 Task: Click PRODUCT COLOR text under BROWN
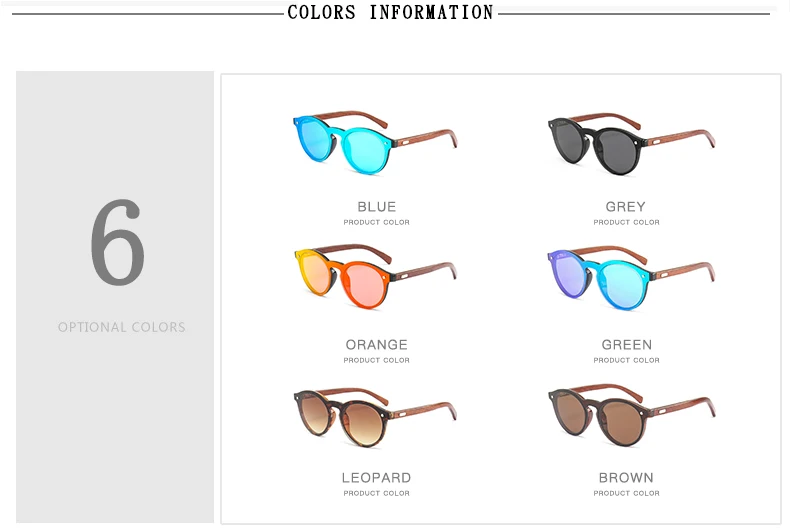tap(626, 493)
